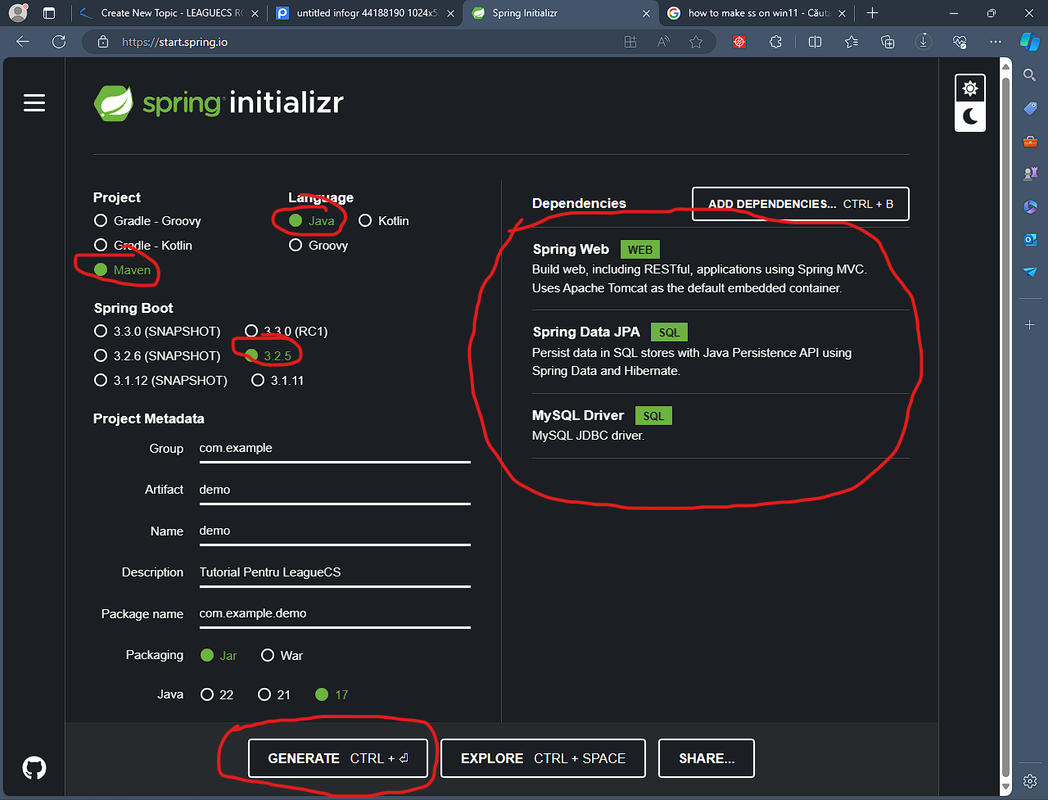Open Browser essentials heart icon

(x=960, y=41)
